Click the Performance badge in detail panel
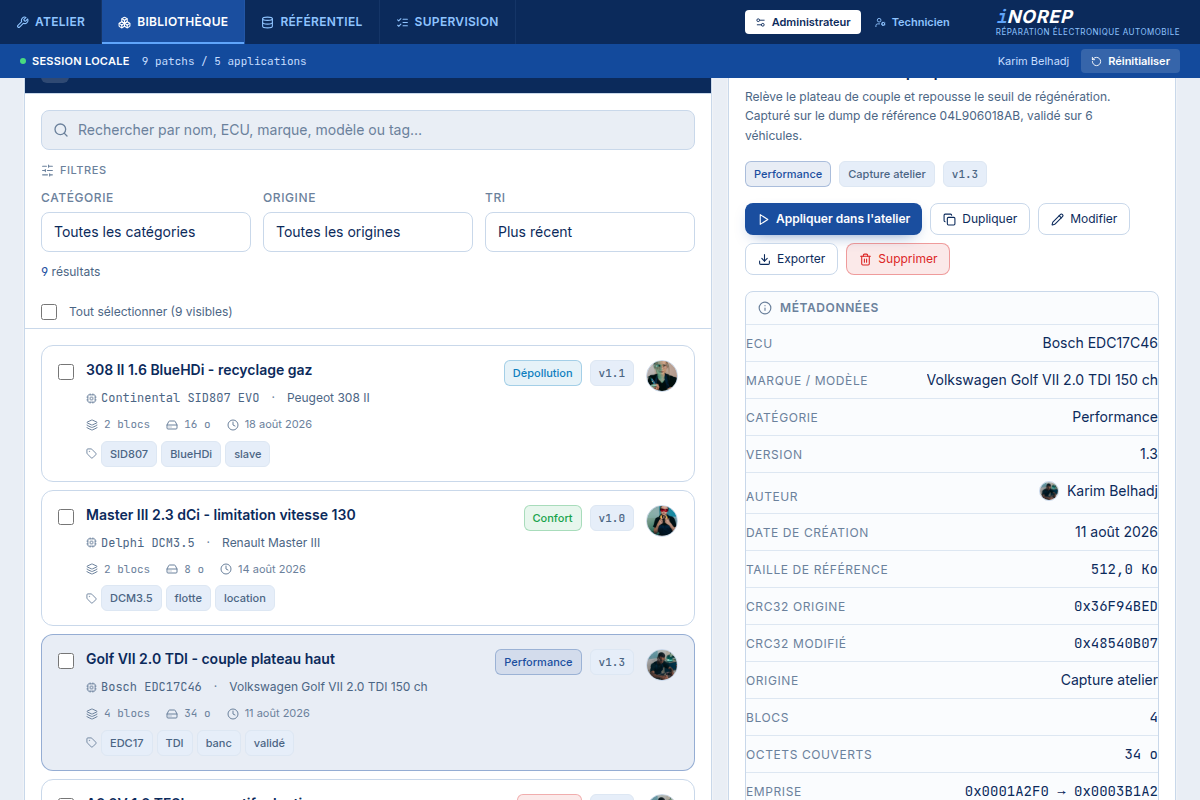 coord(788,174)
